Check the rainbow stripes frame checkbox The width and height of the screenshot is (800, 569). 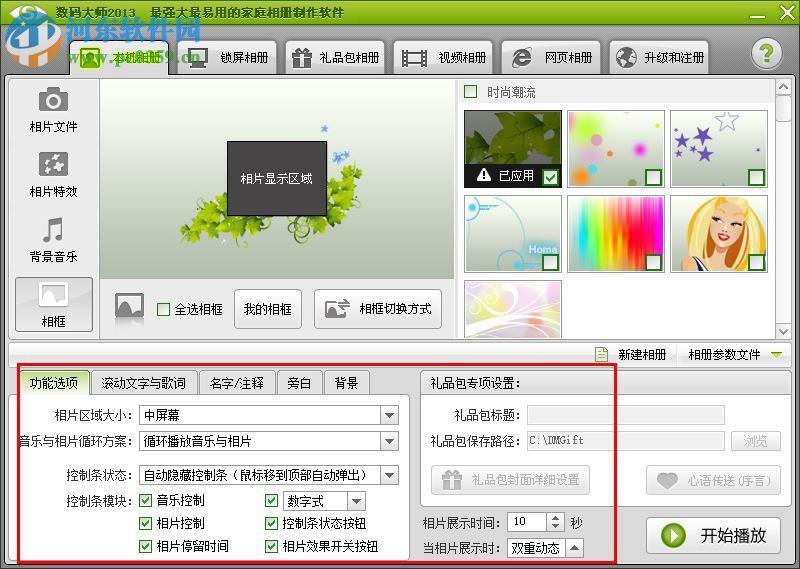(654, 262)
